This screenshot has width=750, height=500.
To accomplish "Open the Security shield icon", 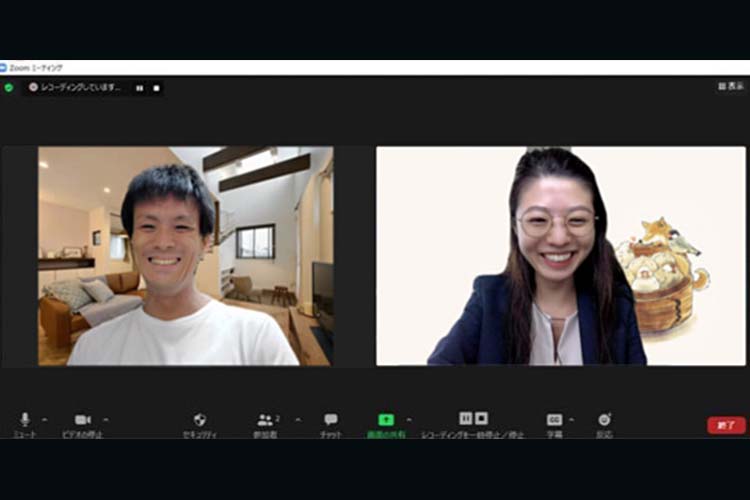I will coord(200,420).
